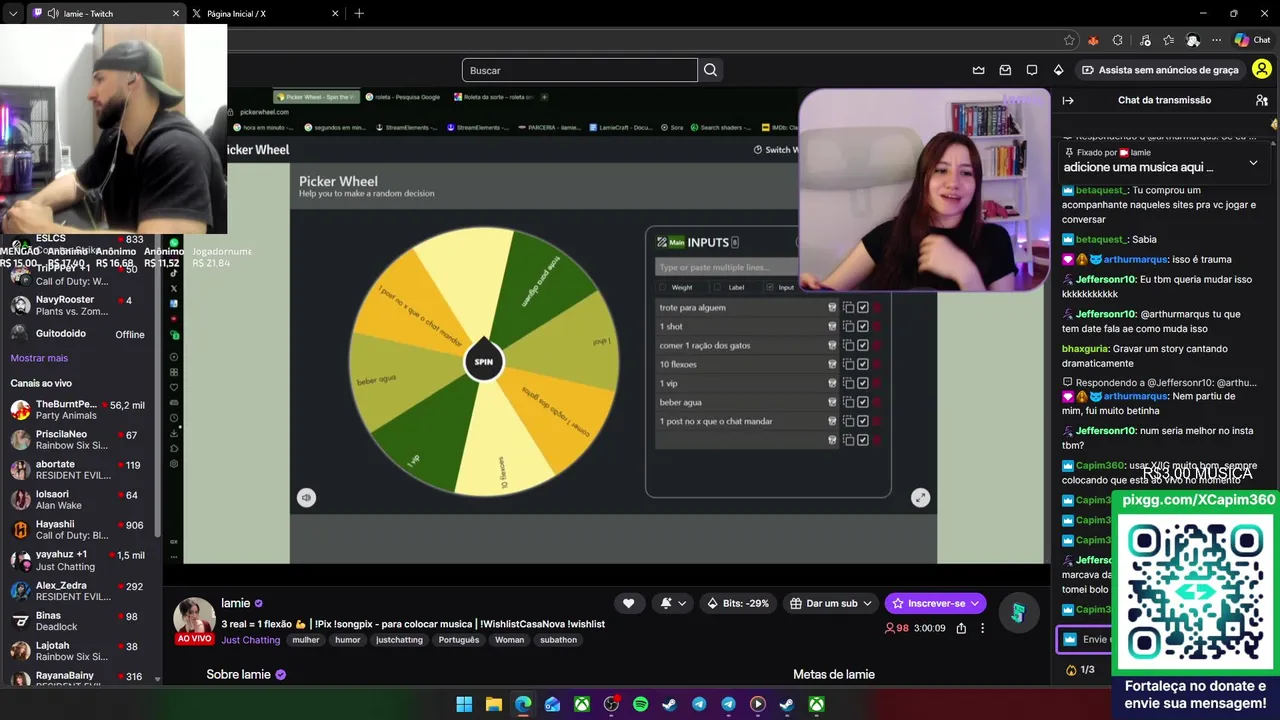
Task: Toggle checkbox for 'trote para alguem' input
Action: click(x=863, y=307)
